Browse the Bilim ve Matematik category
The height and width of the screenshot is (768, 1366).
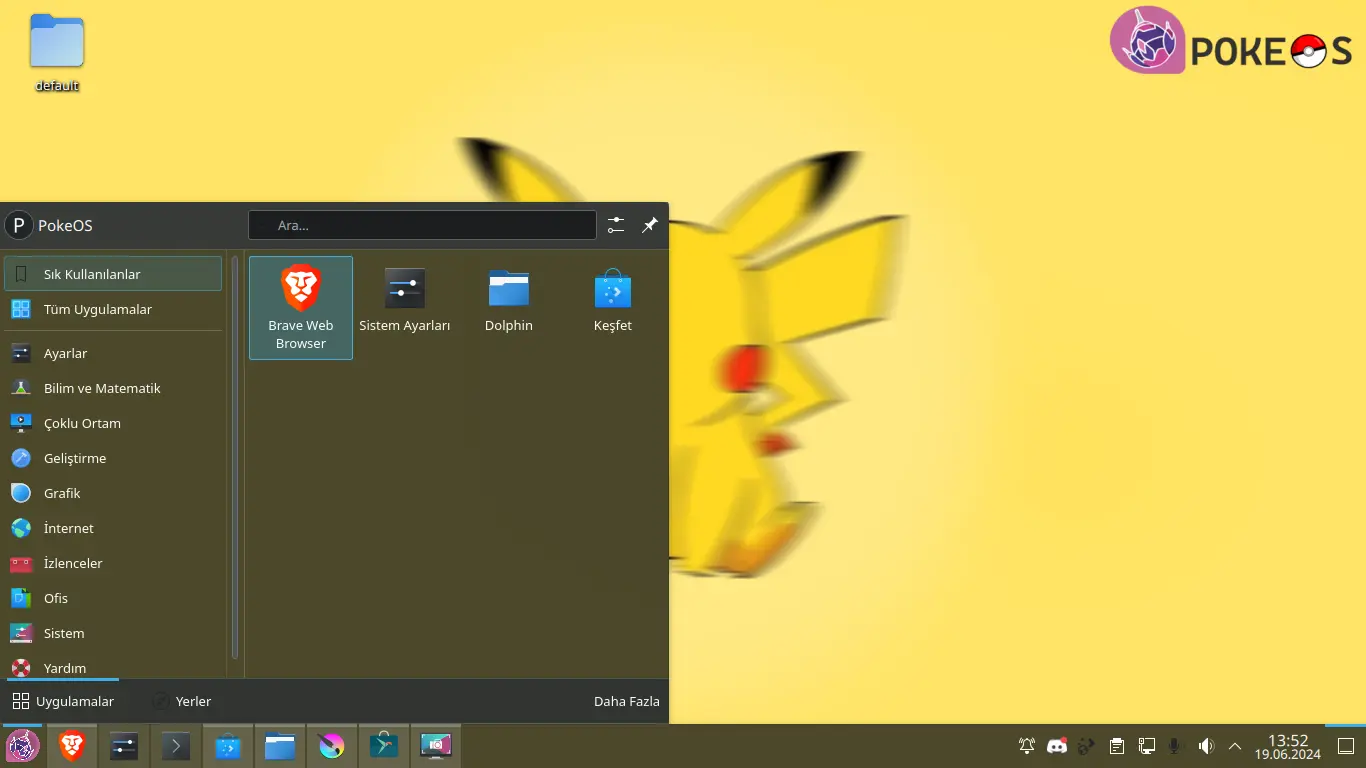(113, 388)
